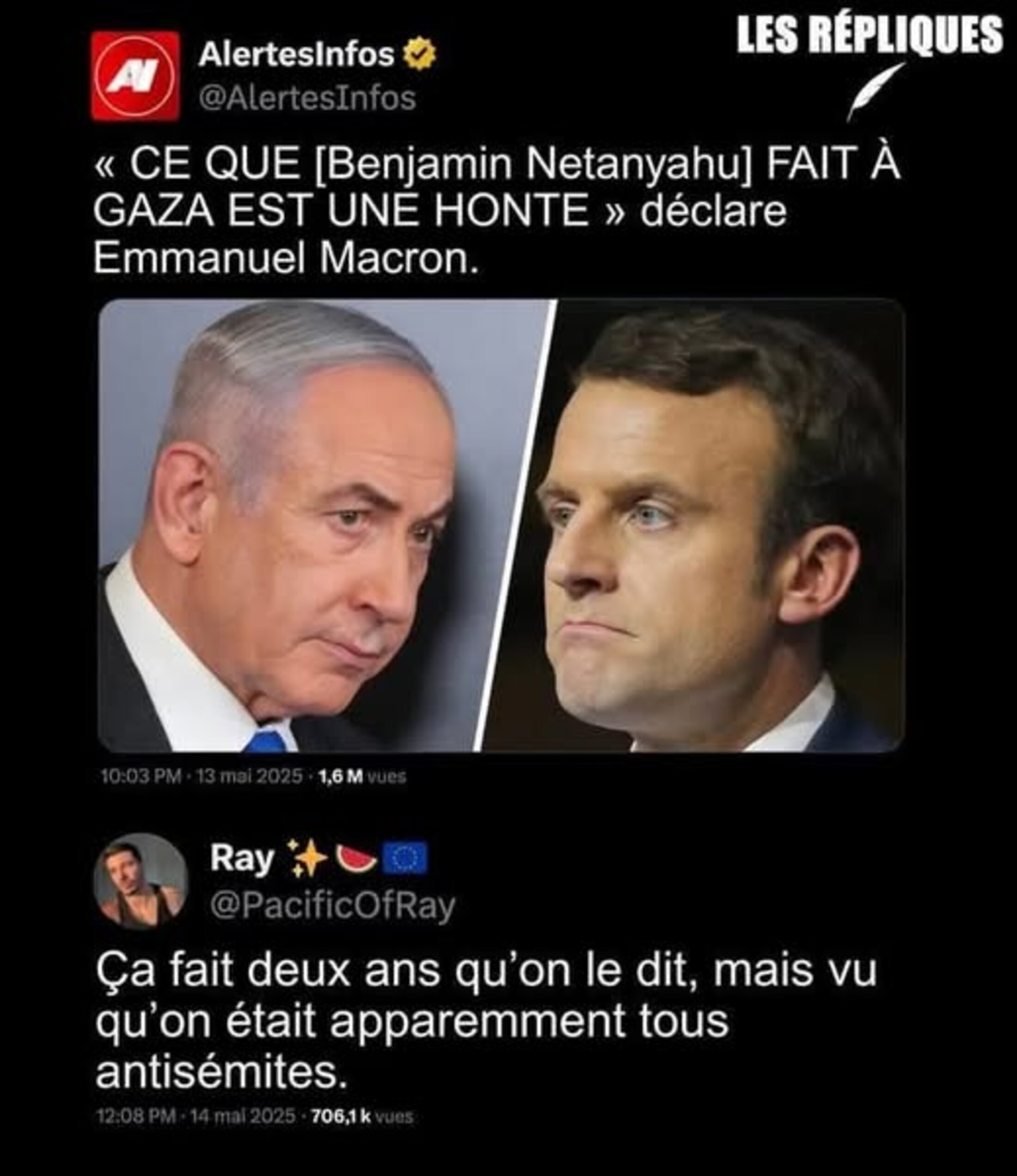
Task: Click the Ray display name
Action: [x=242, y=858]
